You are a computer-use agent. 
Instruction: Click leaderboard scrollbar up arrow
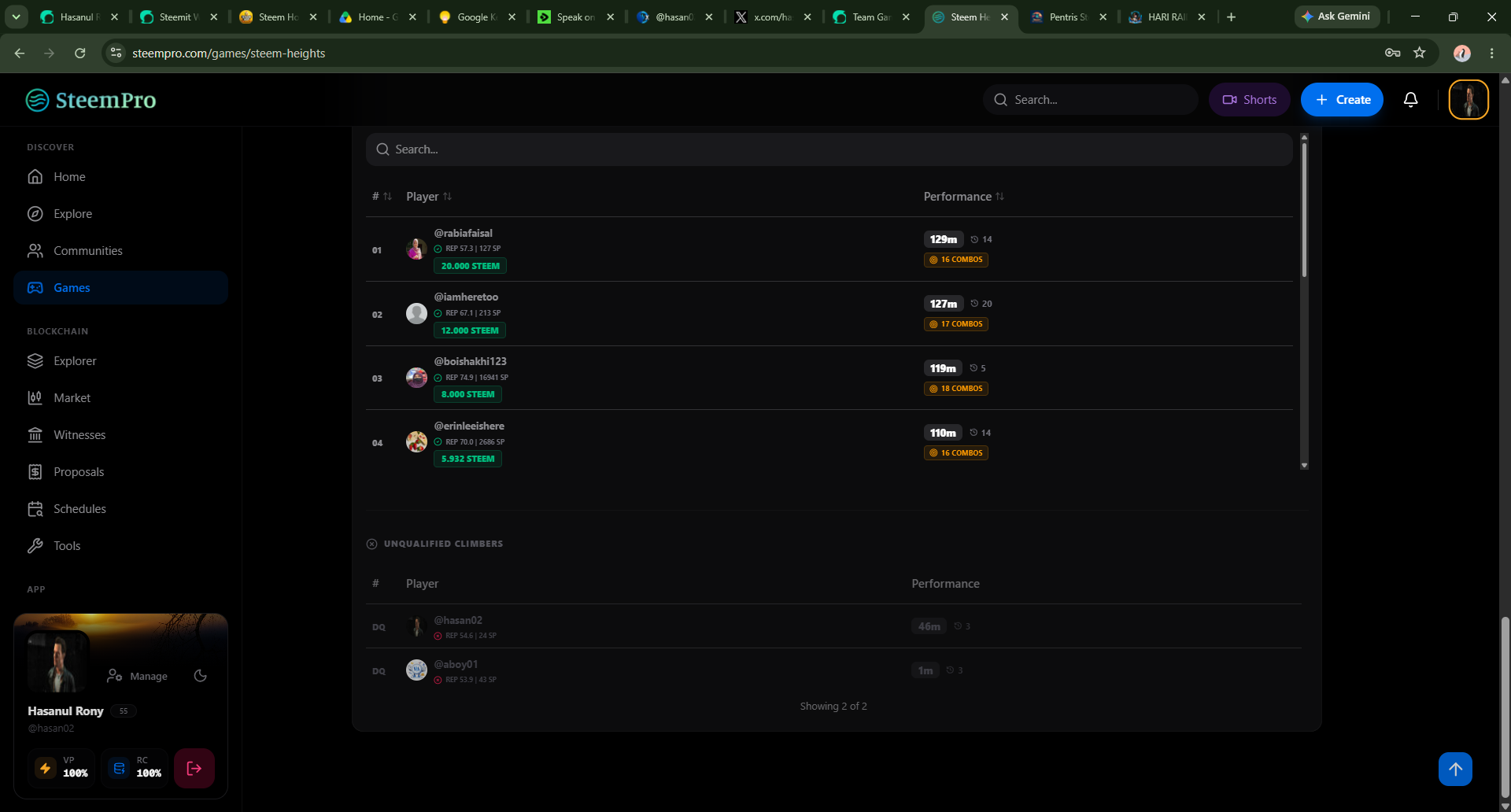click(1304, 138)
